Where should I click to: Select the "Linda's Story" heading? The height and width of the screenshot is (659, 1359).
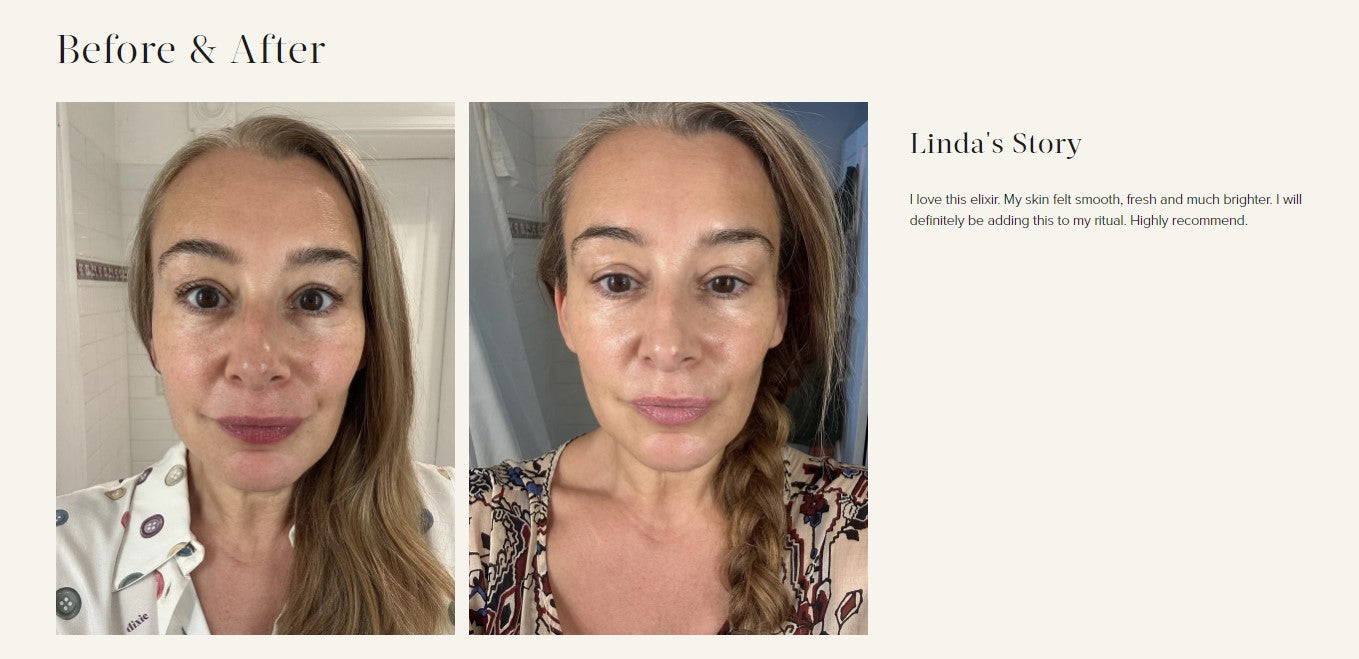click(995, 144)
